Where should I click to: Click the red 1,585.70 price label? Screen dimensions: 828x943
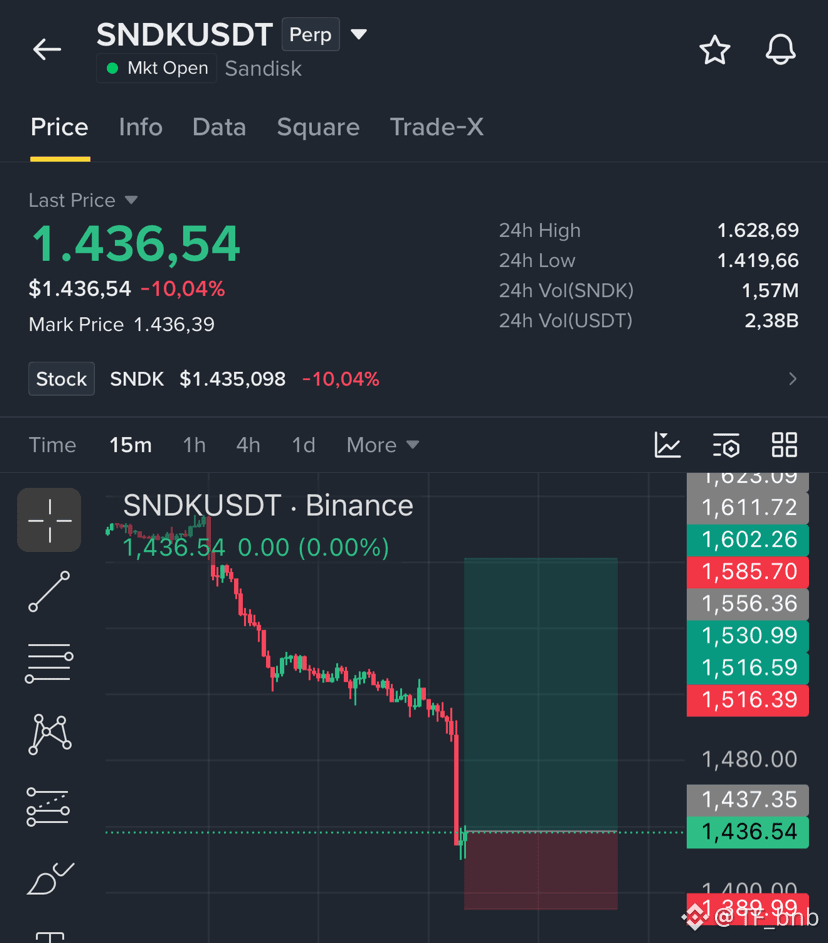(x=748, y=571)
